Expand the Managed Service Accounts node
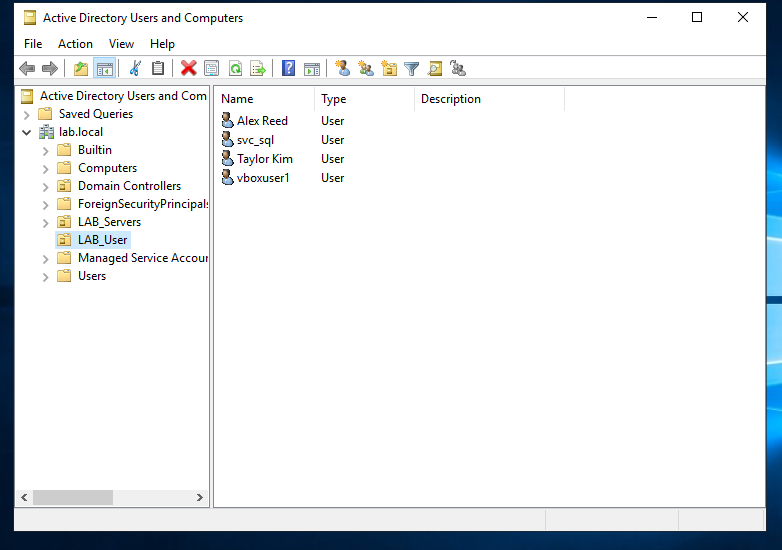Image resolution: width=782 pixels, height=550 pixels. (x=46, y=259)
